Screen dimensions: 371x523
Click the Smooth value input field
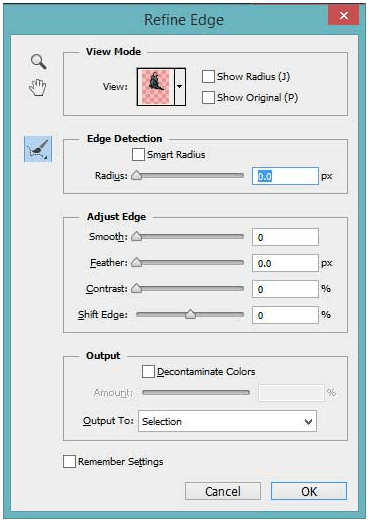click(285, 237)
